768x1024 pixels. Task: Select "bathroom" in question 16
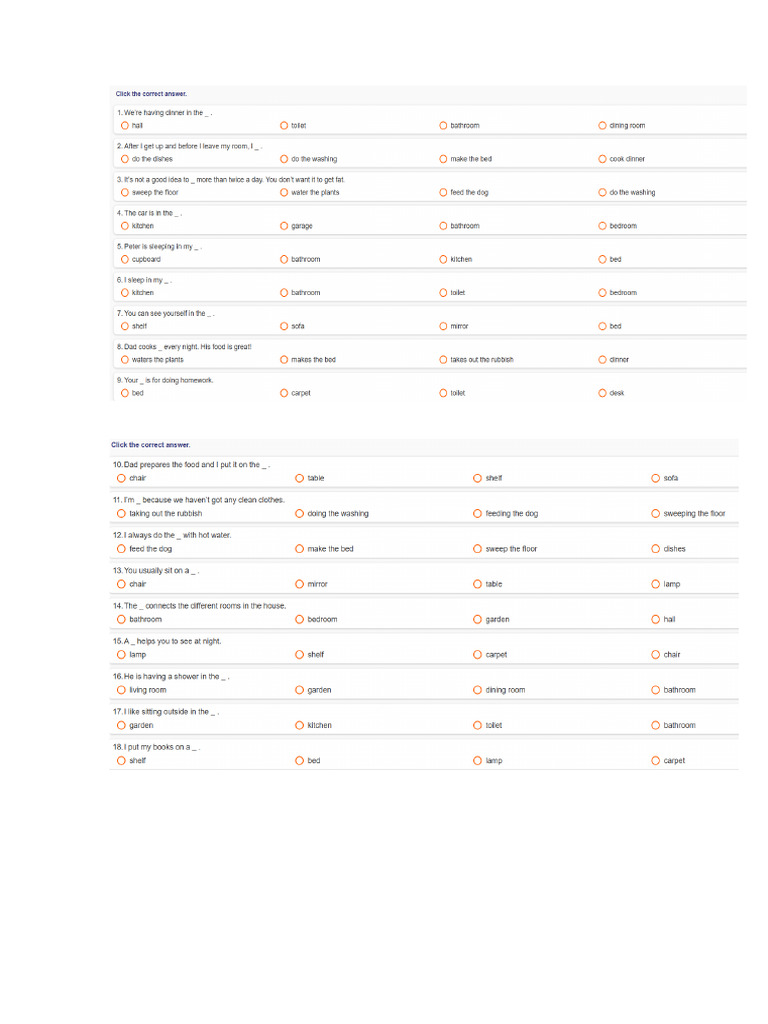coord(655,690)
